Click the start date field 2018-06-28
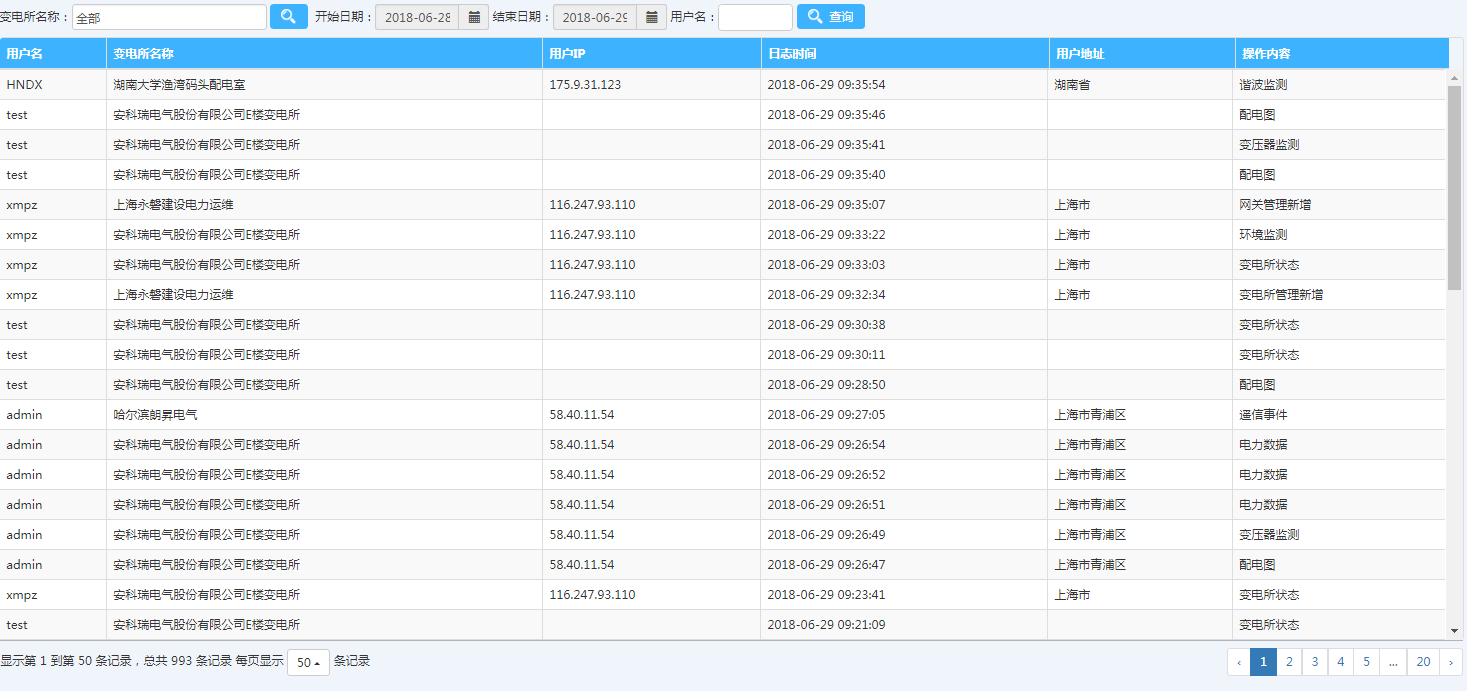The width and height of the screenshot is (1467, 691). point(417,17)
